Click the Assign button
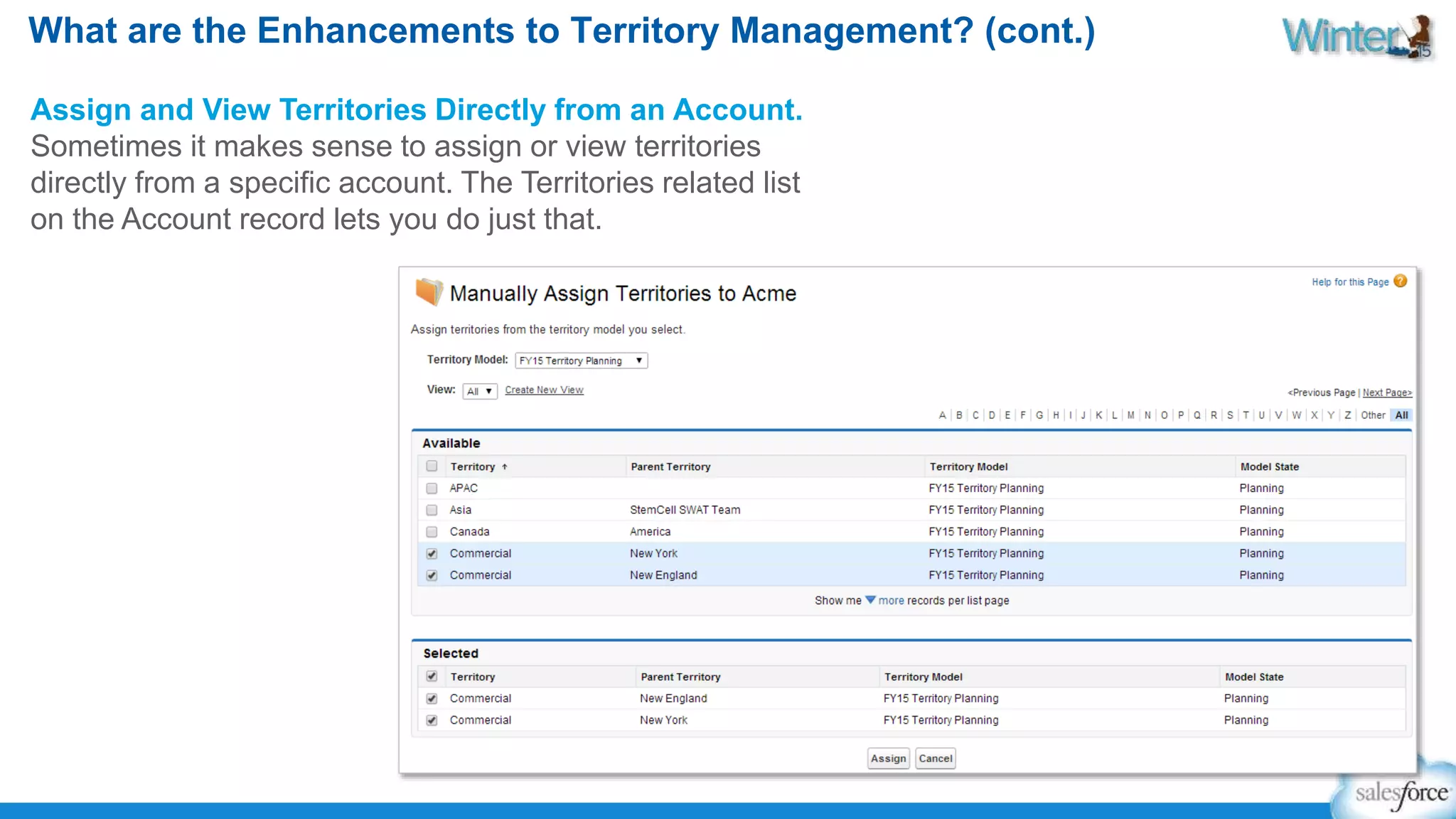The height and width of the screenshot is (819, 1456). 889,759
